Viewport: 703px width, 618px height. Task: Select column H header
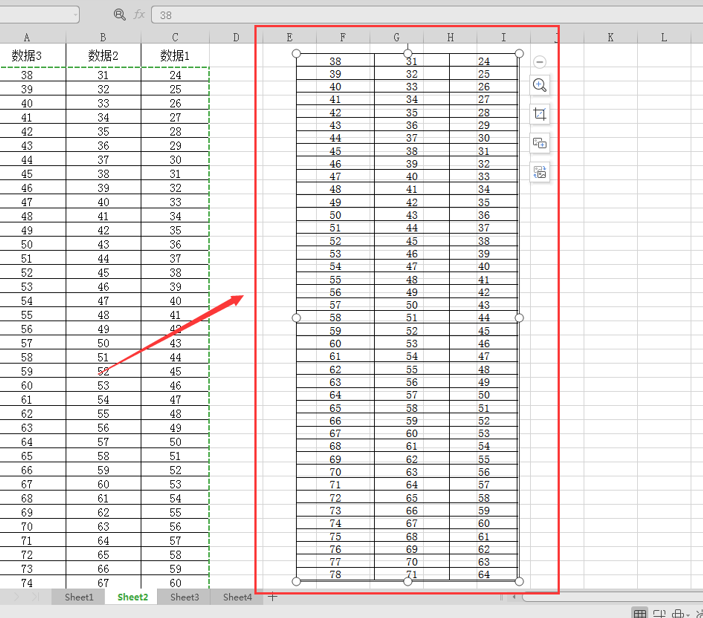450,37
